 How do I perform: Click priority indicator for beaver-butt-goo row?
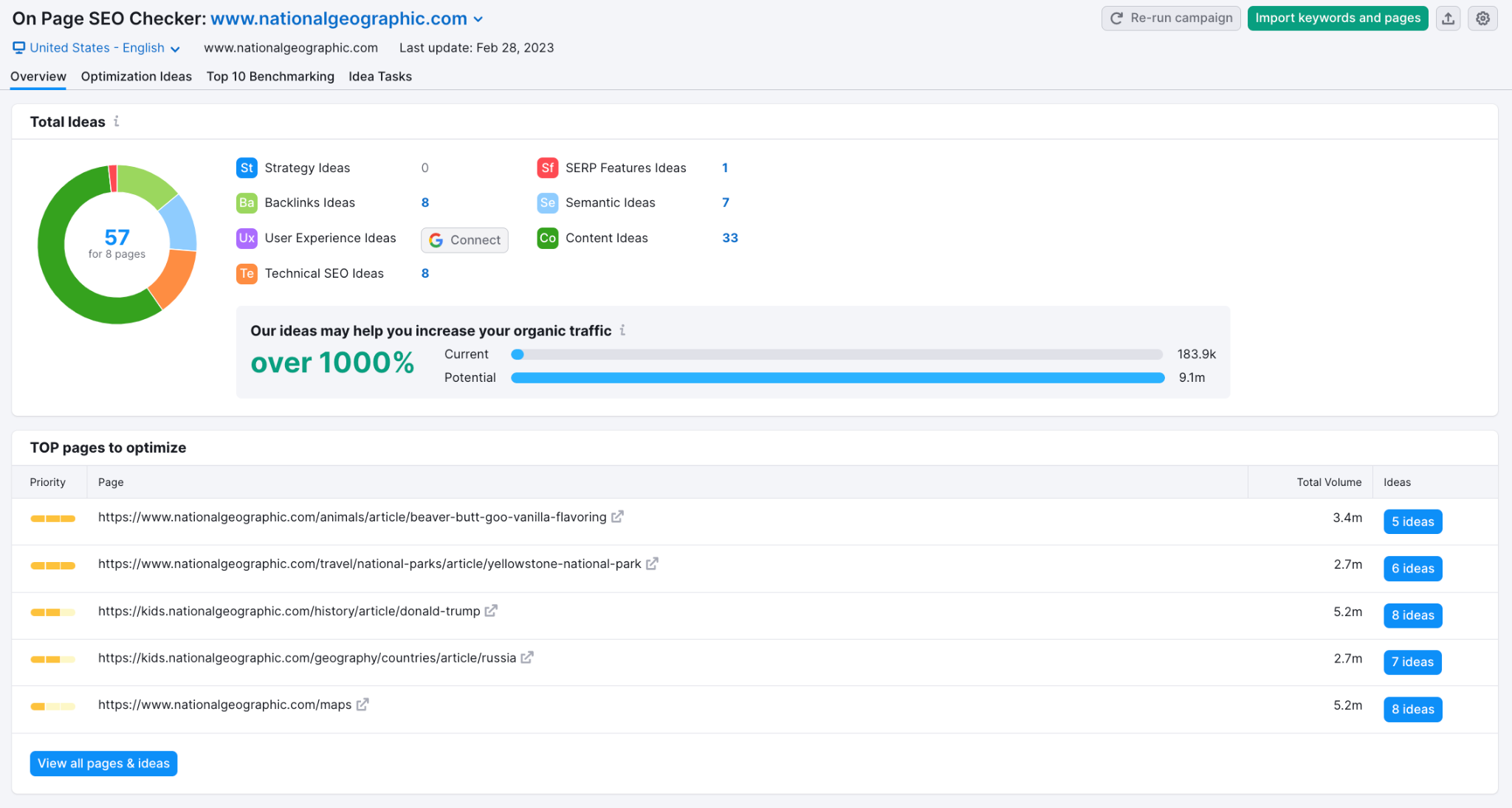(x=52, y=518)
